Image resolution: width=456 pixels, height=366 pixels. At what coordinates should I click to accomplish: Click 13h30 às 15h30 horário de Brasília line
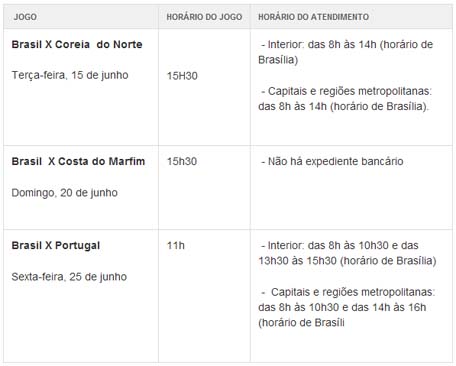pos(347,261)
